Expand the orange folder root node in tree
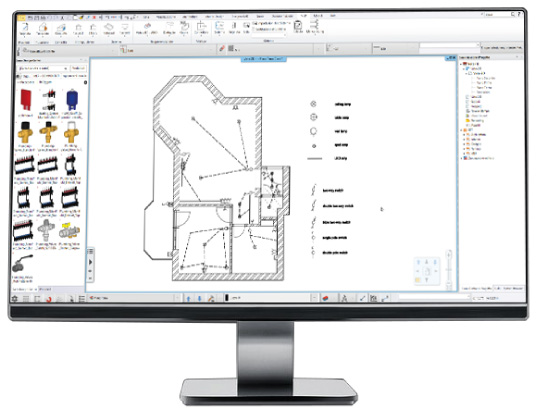 pyautogui.click(x=462, y=130)
